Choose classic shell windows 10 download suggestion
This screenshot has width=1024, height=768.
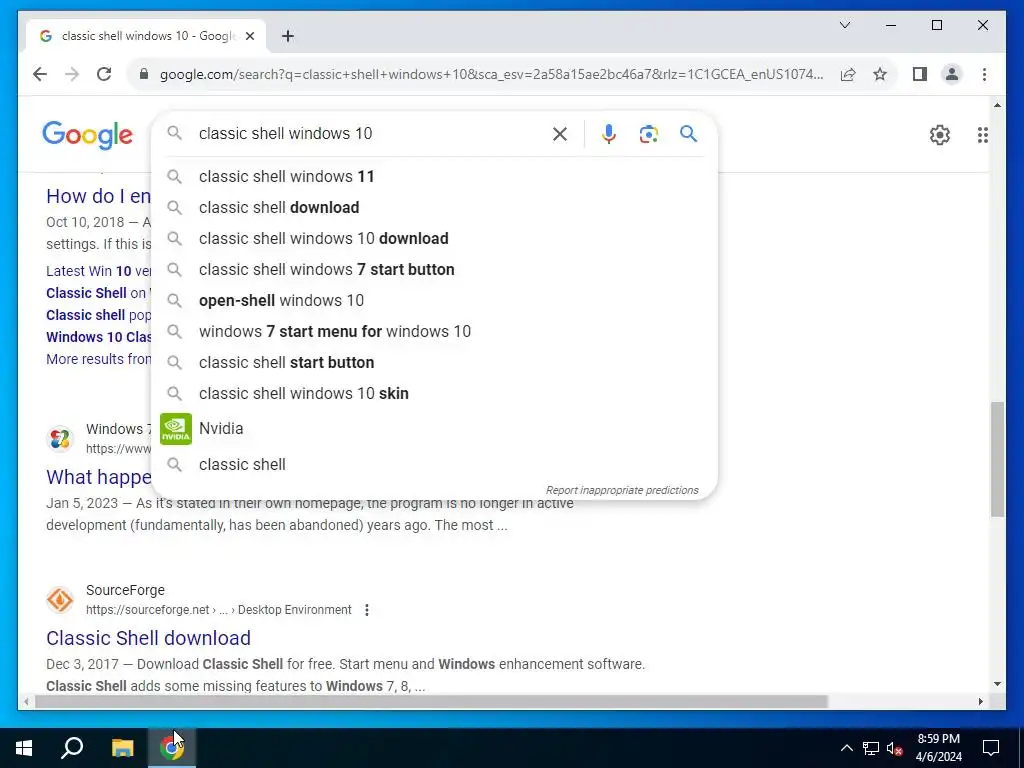(x=434, y=238)
